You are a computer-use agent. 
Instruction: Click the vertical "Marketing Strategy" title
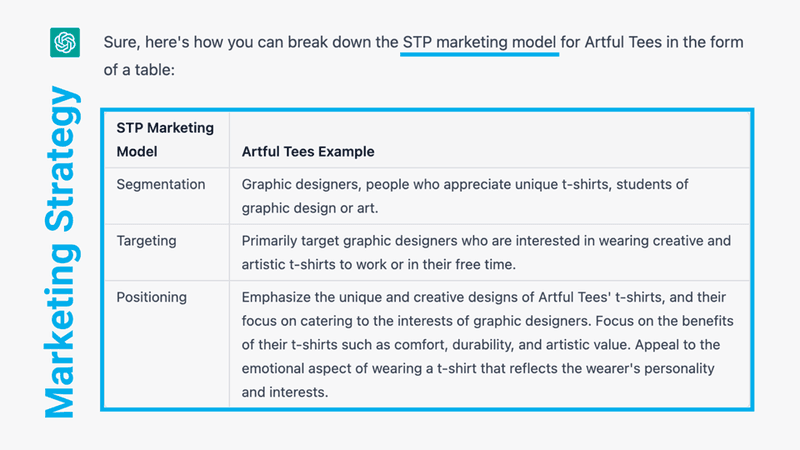pyautogui.click(x=60, y=253)
